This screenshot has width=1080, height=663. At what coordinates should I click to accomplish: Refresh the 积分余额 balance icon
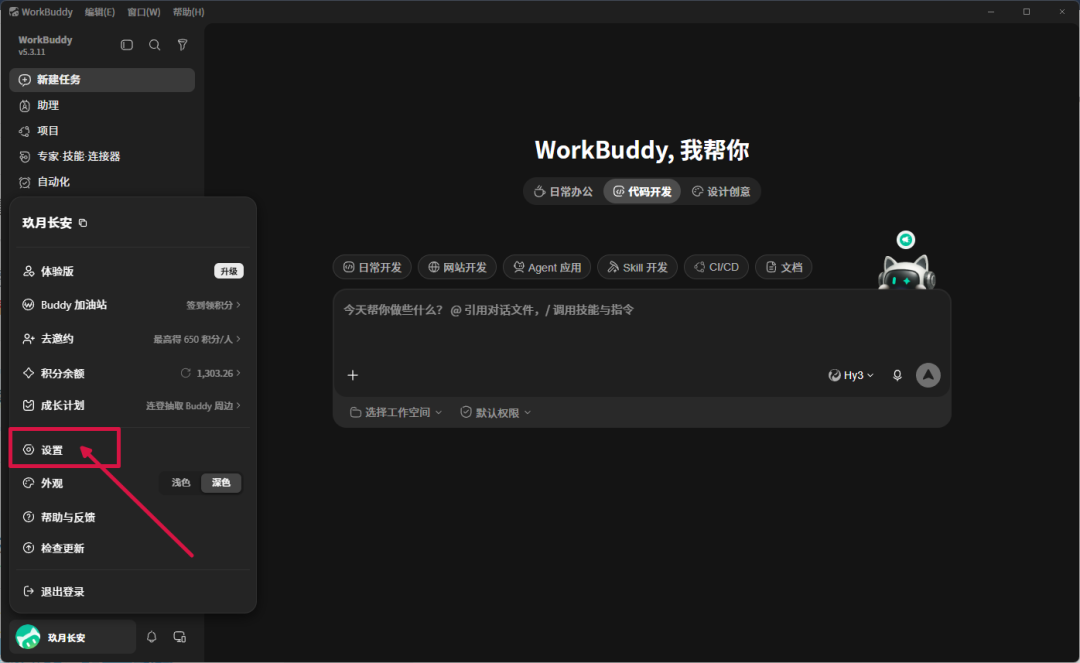coord(185,373)
